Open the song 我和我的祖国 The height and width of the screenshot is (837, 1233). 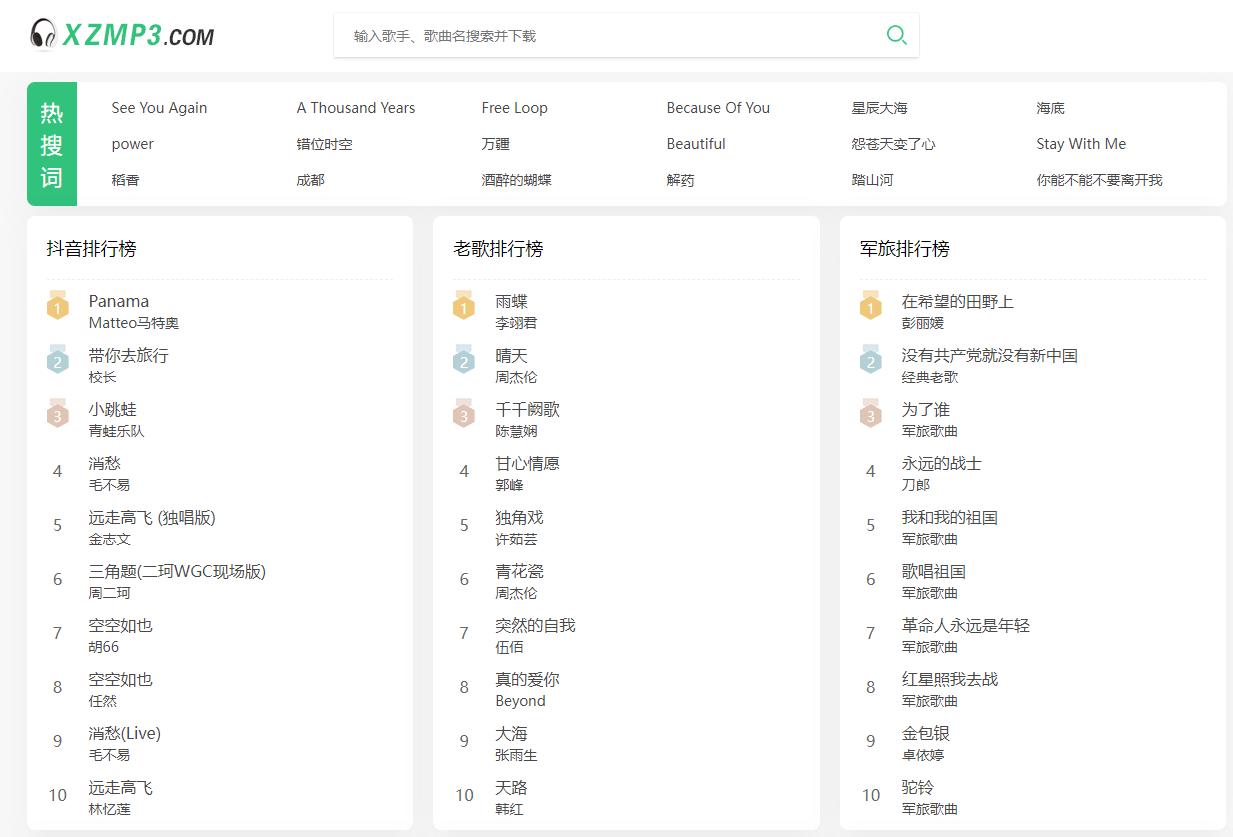click(x=949, y=517)
